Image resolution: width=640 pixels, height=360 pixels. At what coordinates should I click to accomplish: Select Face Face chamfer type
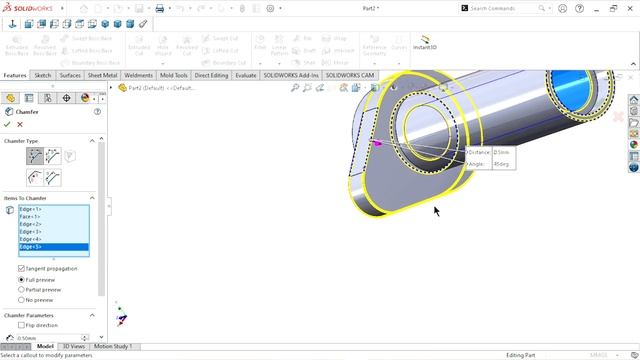[x=53, y=178]
